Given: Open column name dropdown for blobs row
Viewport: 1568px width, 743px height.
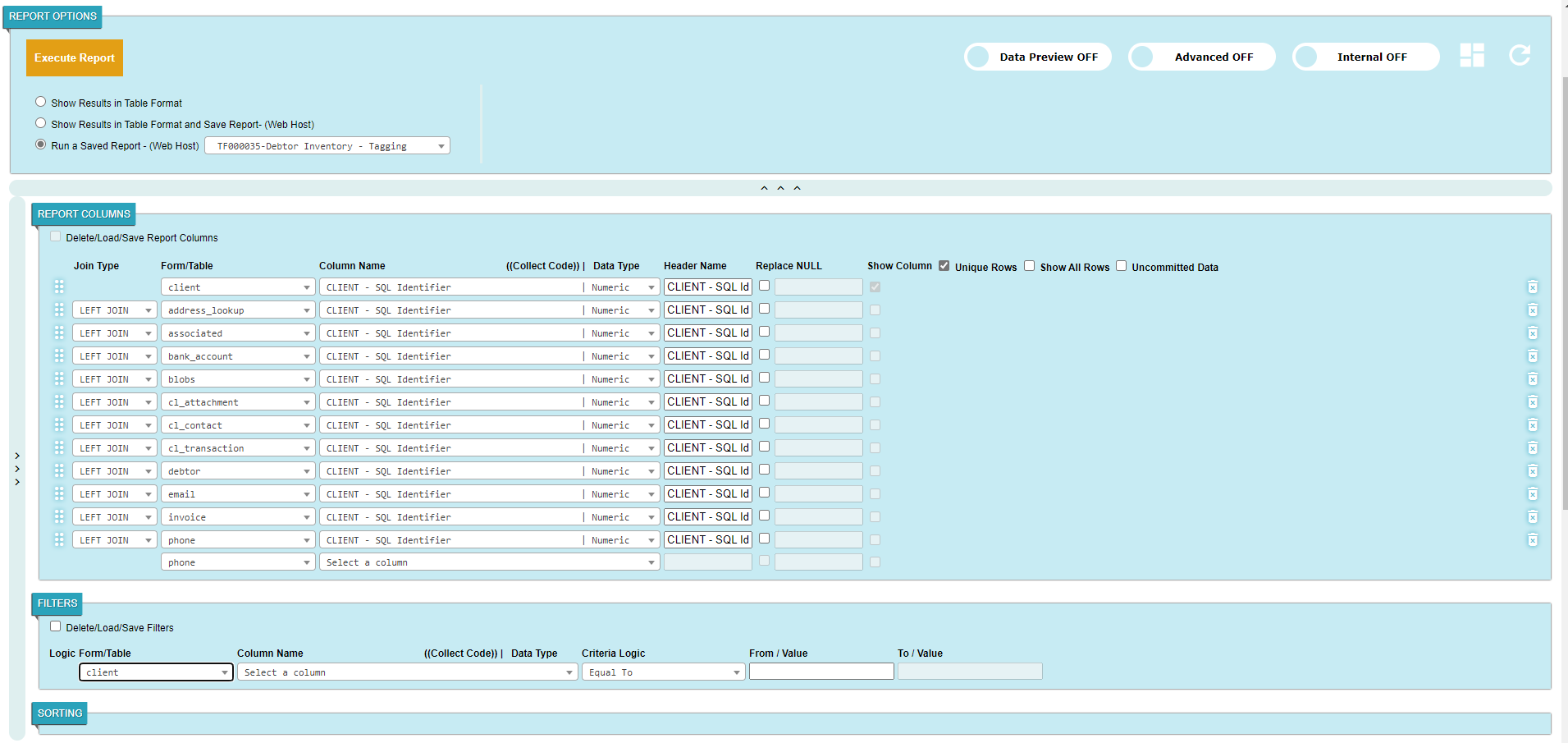Looking at the screenshot, I should [x=489, y=379].
